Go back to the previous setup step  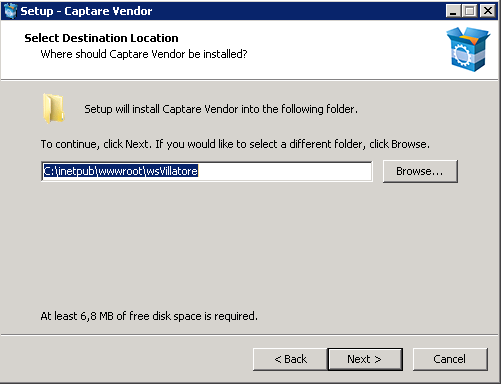click(x=290, y=359)
